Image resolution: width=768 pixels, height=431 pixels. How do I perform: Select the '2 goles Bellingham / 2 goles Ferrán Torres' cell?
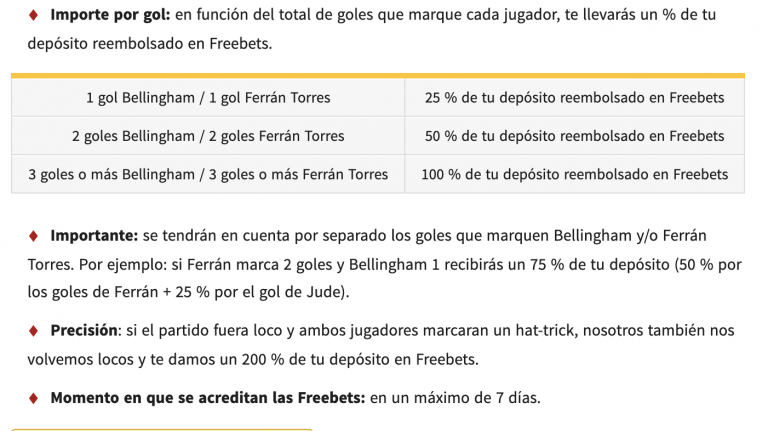[208, 136]
